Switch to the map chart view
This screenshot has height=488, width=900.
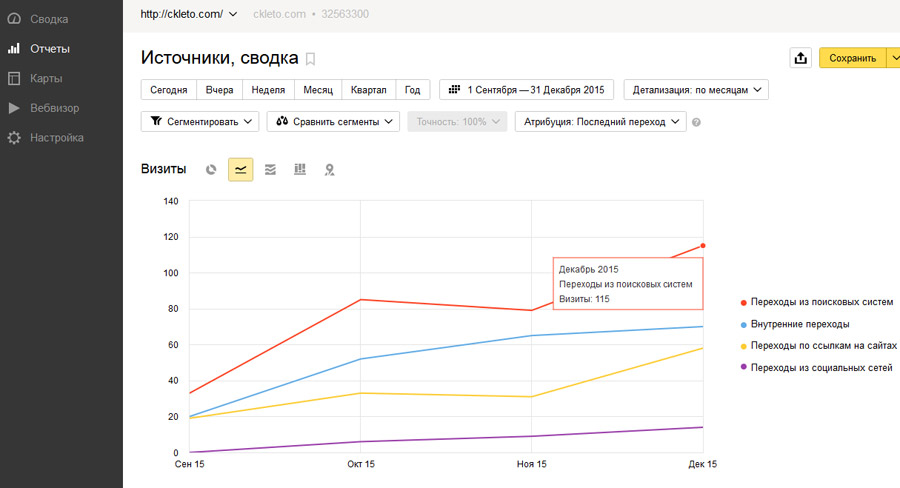329,170
